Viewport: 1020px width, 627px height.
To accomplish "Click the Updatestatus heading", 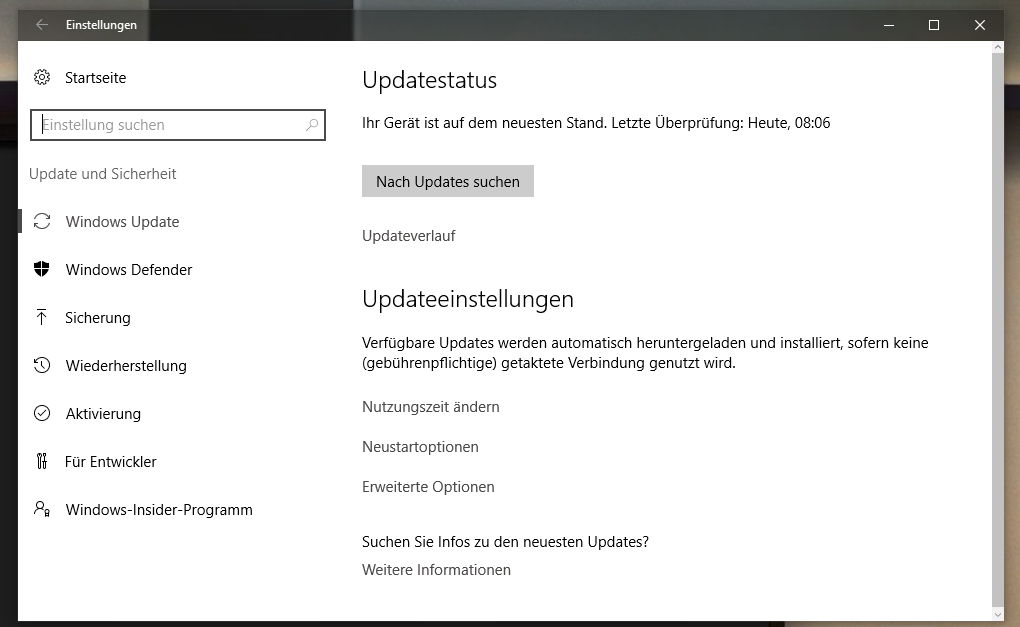I will 429,80.
